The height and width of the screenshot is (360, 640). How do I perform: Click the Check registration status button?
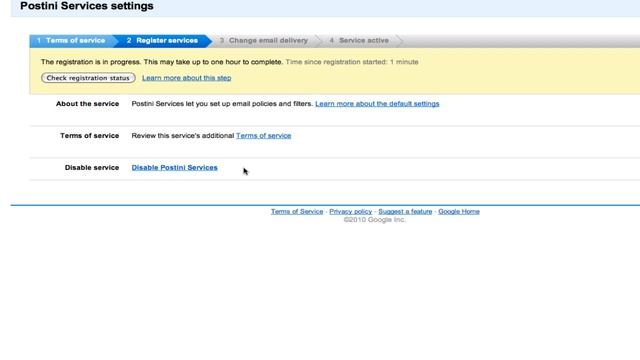(x=88, y=78)
